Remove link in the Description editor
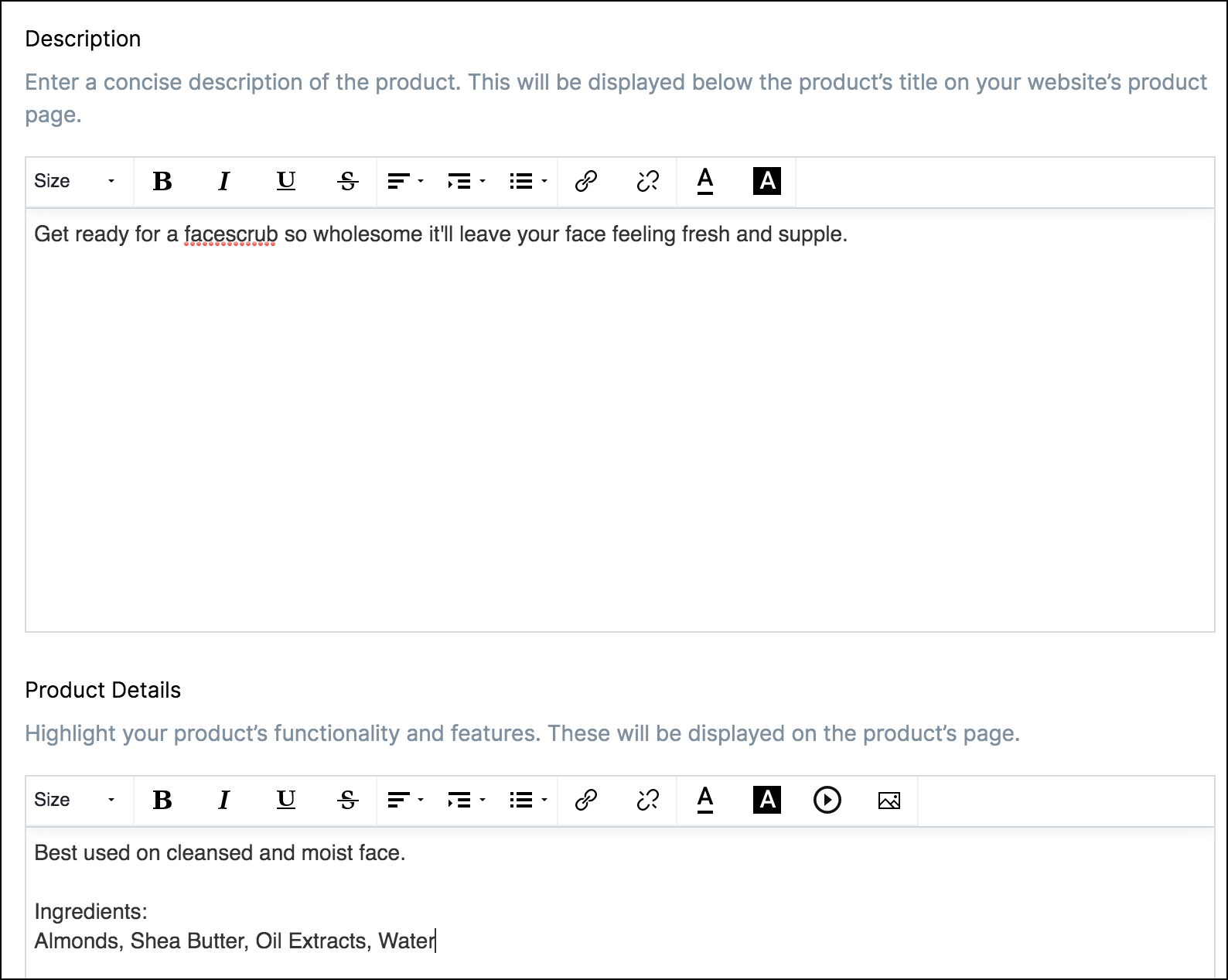This screenshot has width=1228, height=980. [648, 181]
